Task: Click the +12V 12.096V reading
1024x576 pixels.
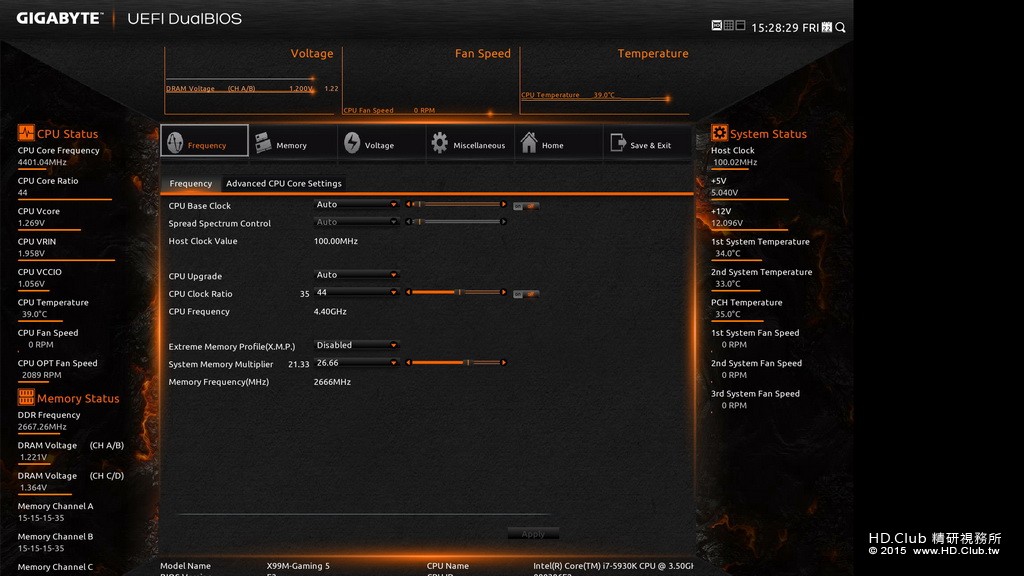Action: [x=727, y=223]
